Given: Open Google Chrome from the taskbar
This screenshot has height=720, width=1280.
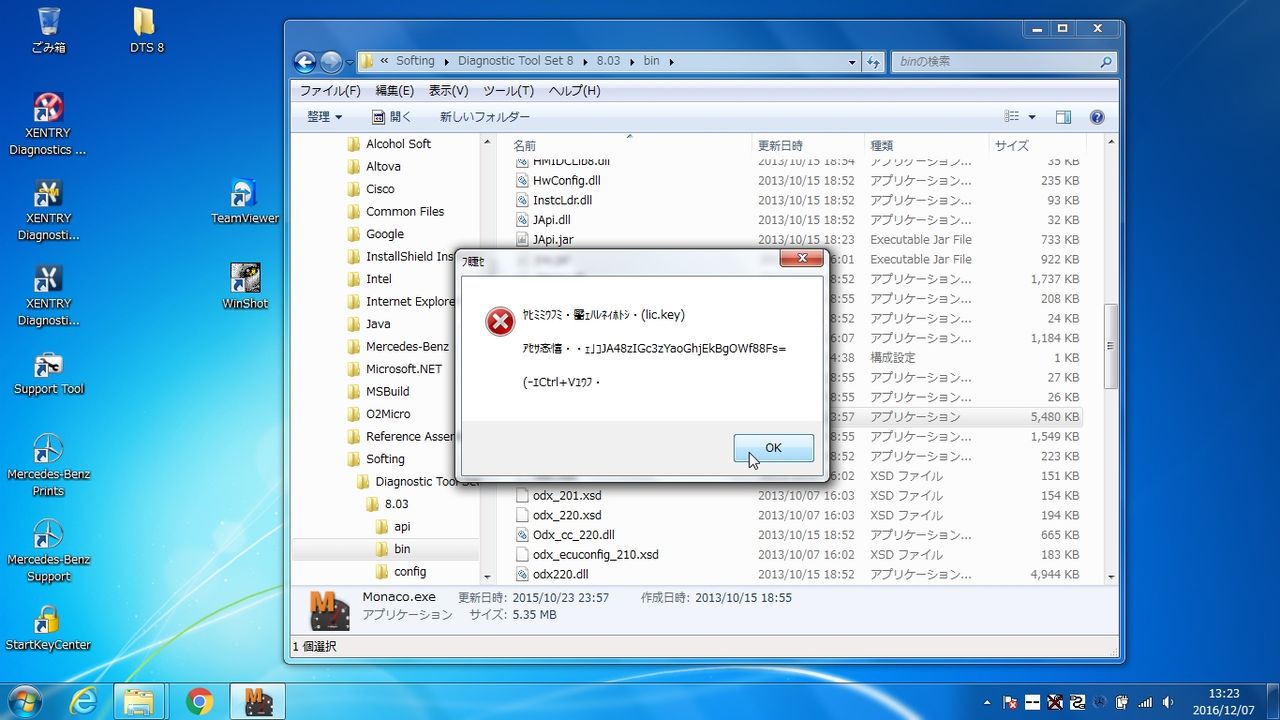Looking at the screenshot, I should point(199,701).
